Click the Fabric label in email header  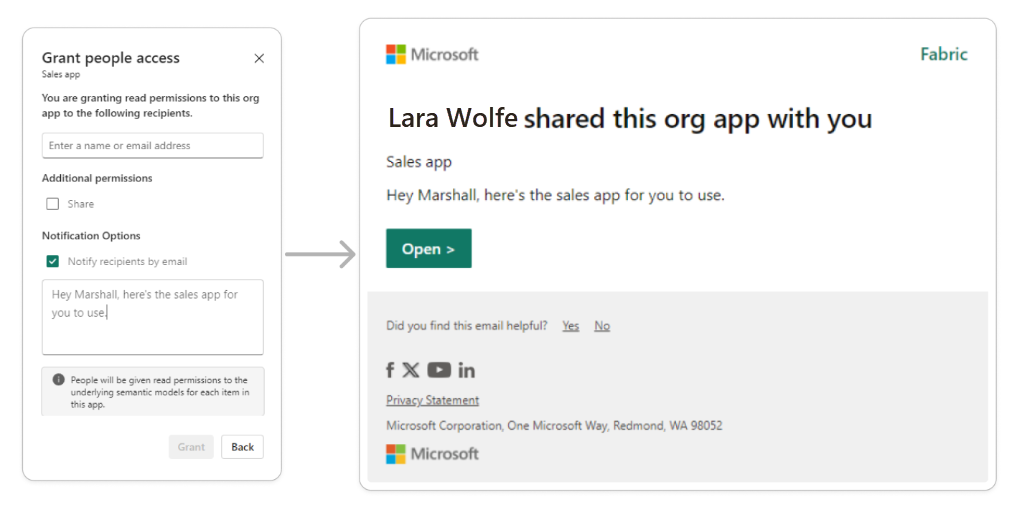click(x=943, y=54)
